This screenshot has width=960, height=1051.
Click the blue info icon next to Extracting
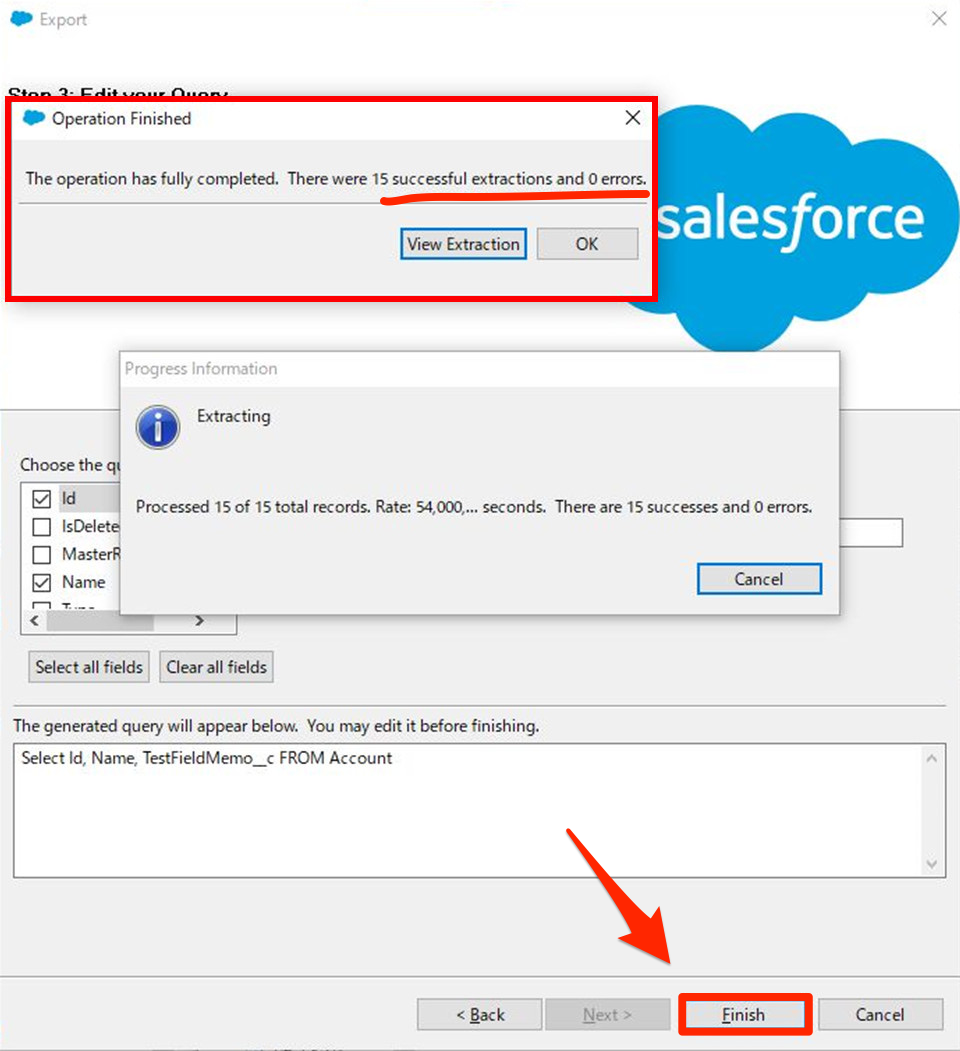pyautogui.click(x=158, y=427)
